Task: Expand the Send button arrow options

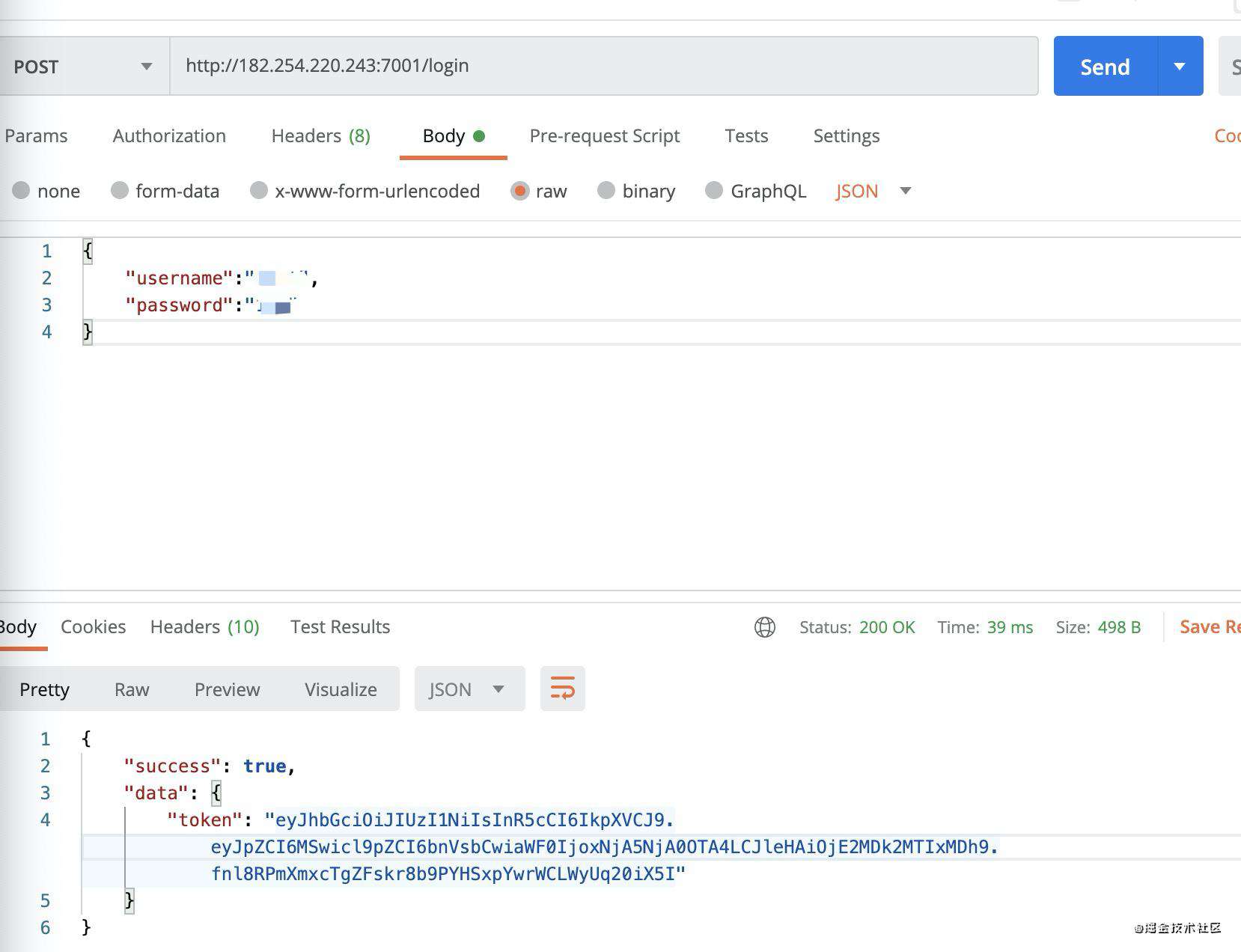Action: tap(1180, 67)
